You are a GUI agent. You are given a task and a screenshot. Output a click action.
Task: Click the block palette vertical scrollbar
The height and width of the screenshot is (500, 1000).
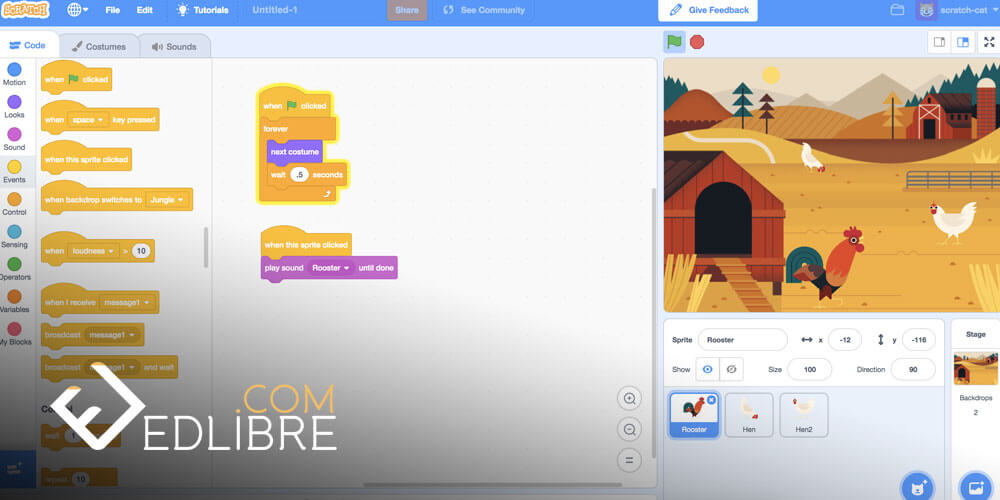click(205, 247)
